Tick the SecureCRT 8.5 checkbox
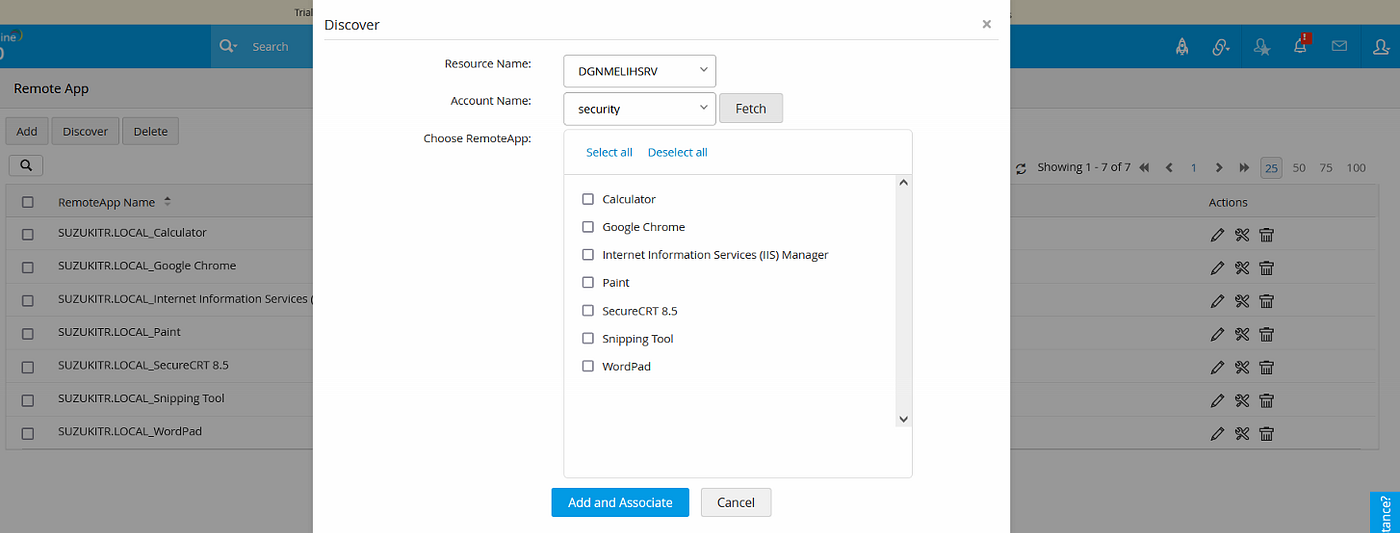Viewport: 1400px width, 533px height. coord(588,311)
